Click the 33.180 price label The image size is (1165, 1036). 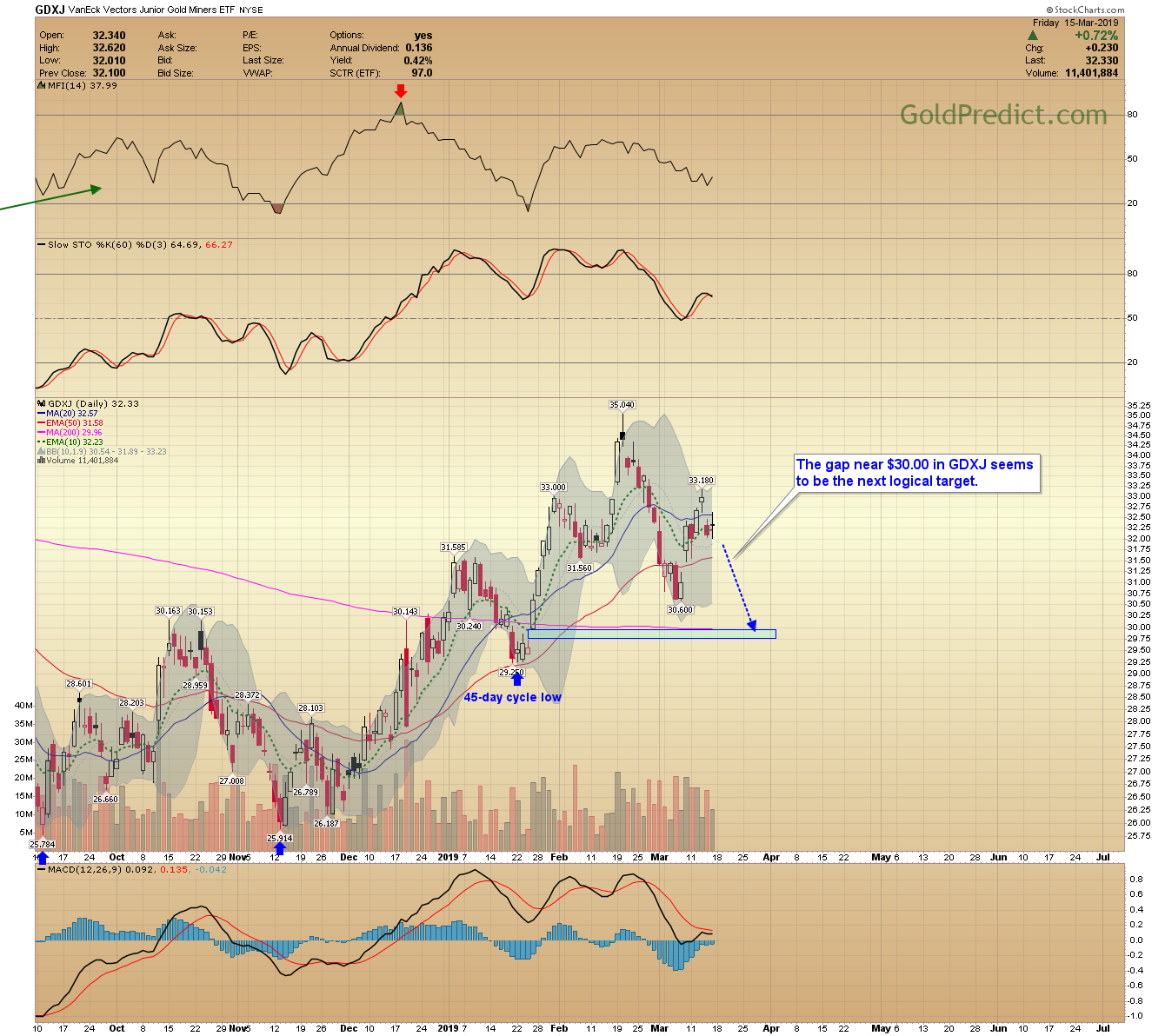tap(701, 481)
